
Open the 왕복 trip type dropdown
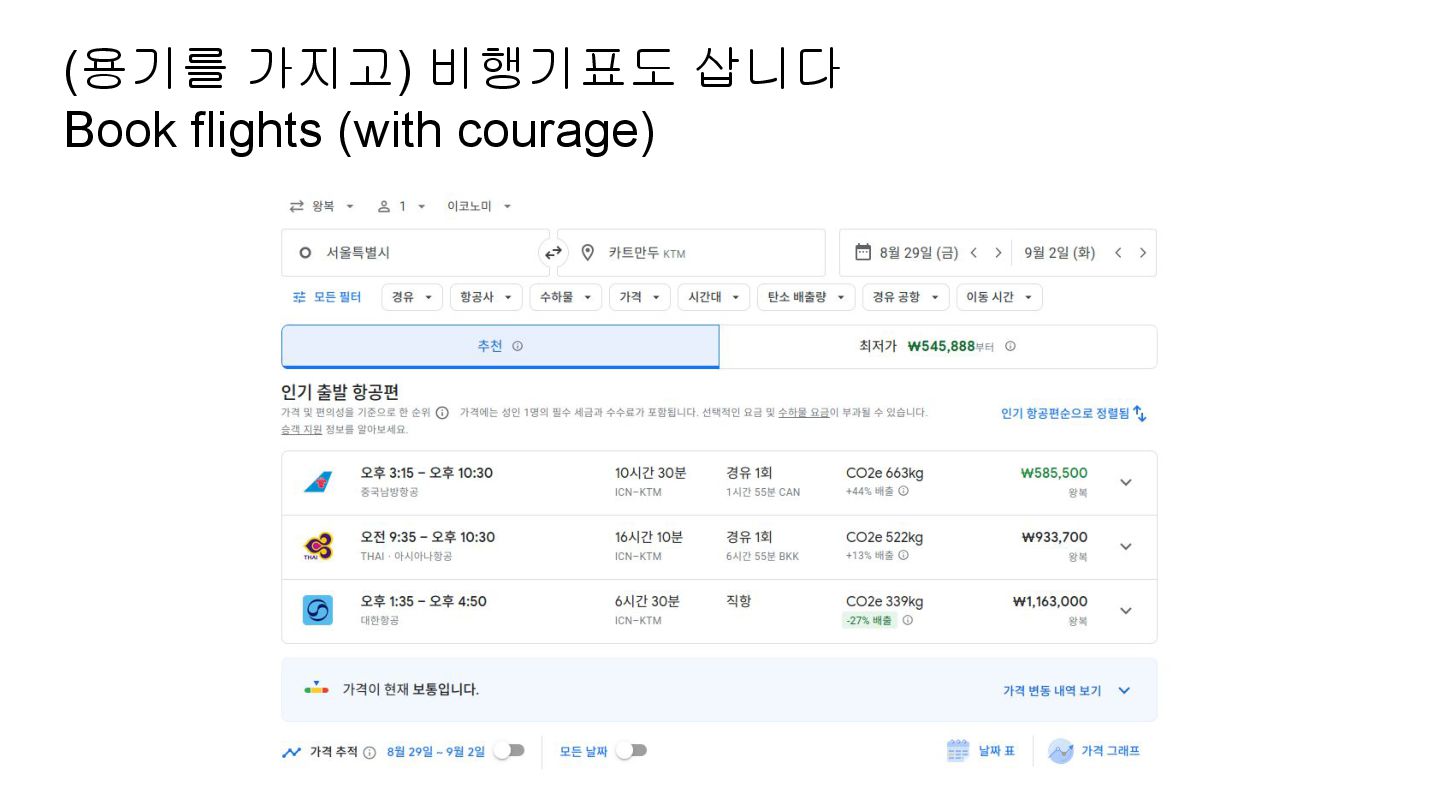click(x=322, y=206)
